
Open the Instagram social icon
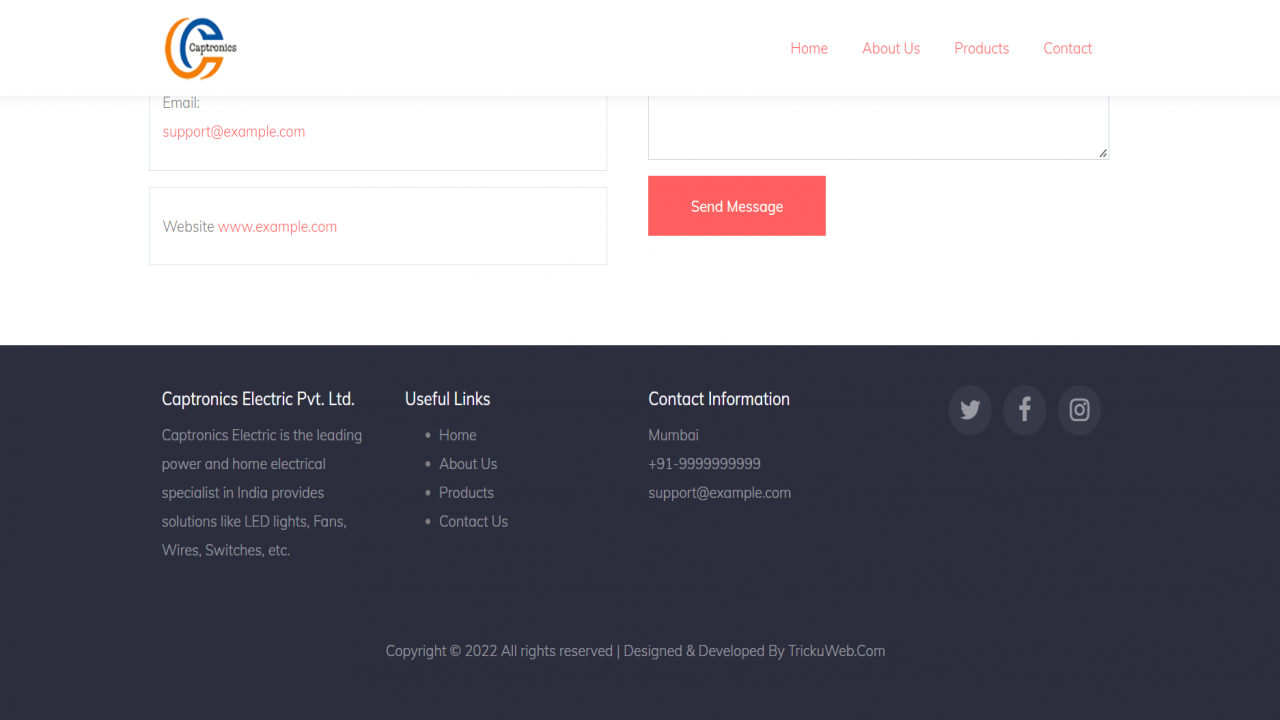[x=1079, y=410]
